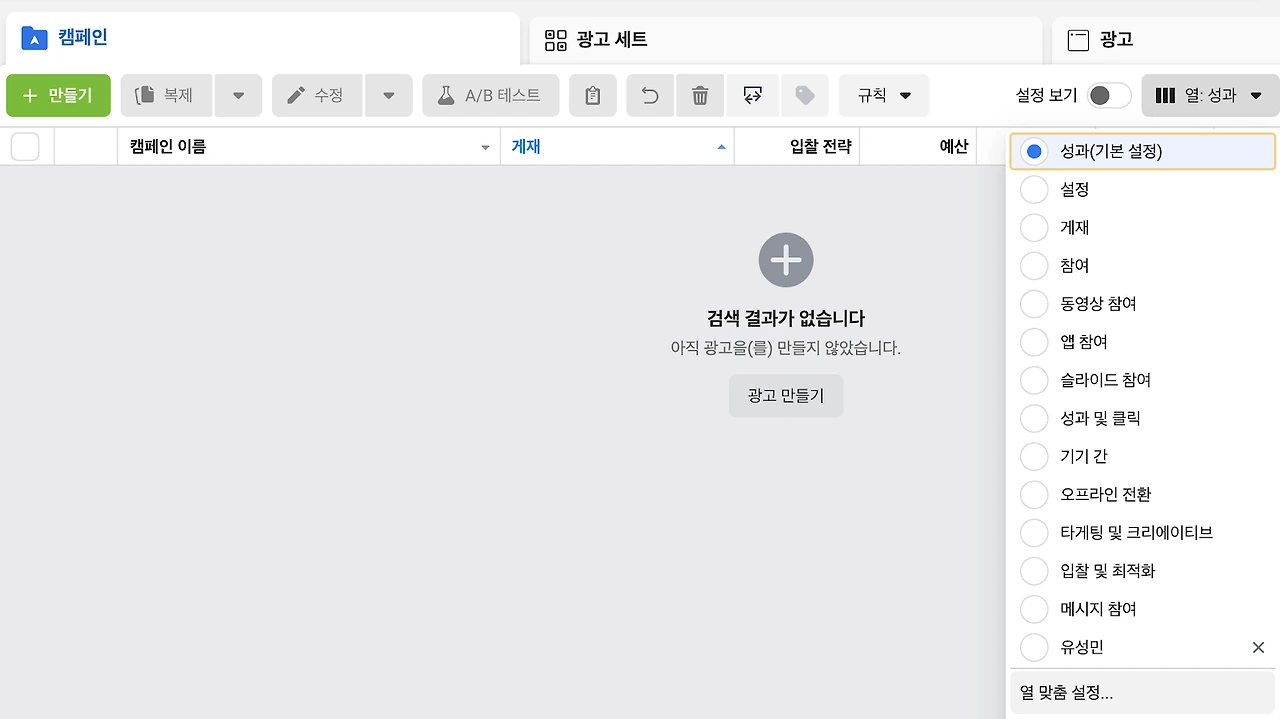Viewport: 1280px width, 719px height.
Task: Click the green 만들기 button
Action: 58,96
